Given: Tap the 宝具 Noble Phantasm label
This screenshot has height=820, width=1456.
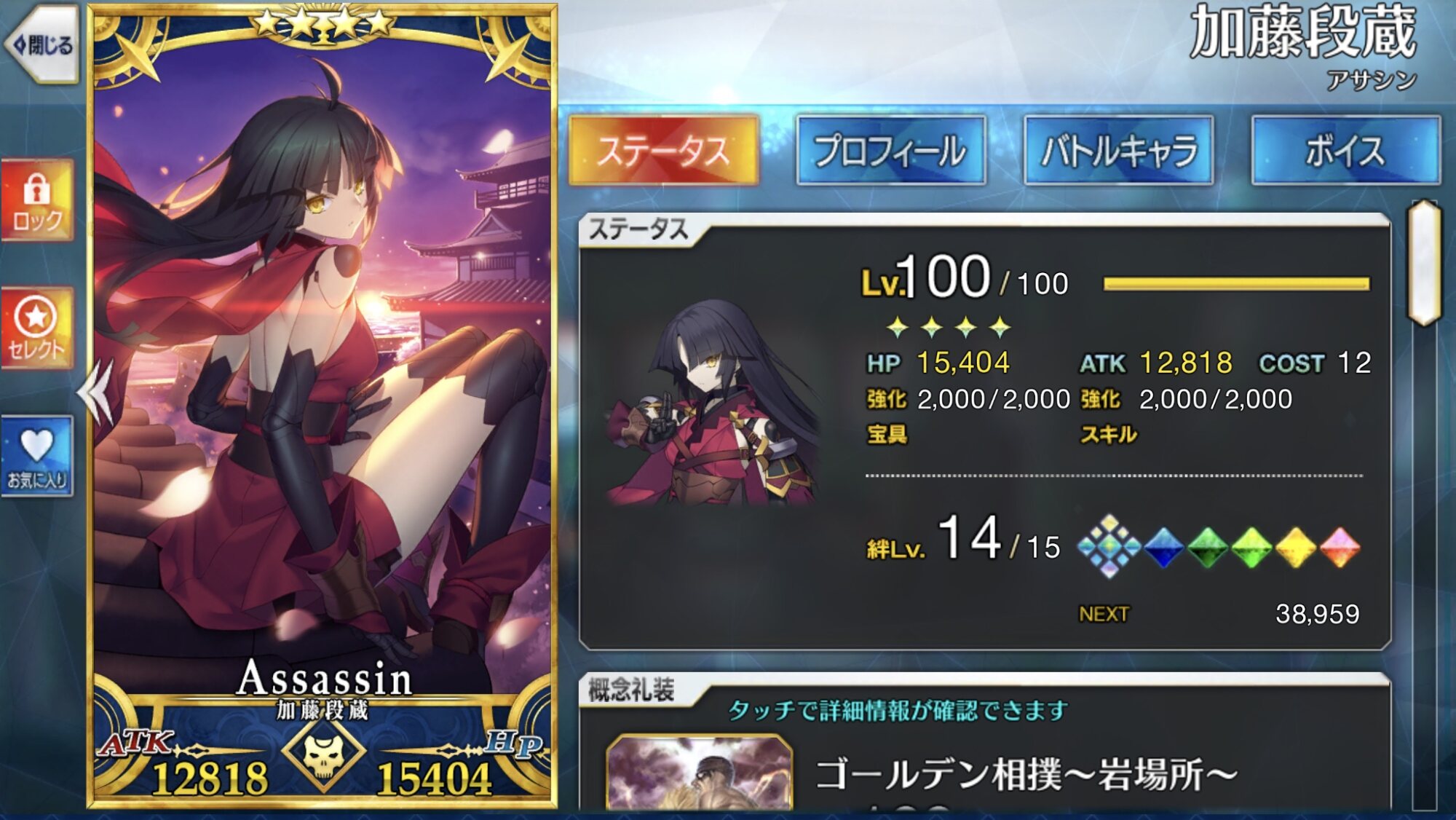Looking at the screenshot, I should (887, 435).
